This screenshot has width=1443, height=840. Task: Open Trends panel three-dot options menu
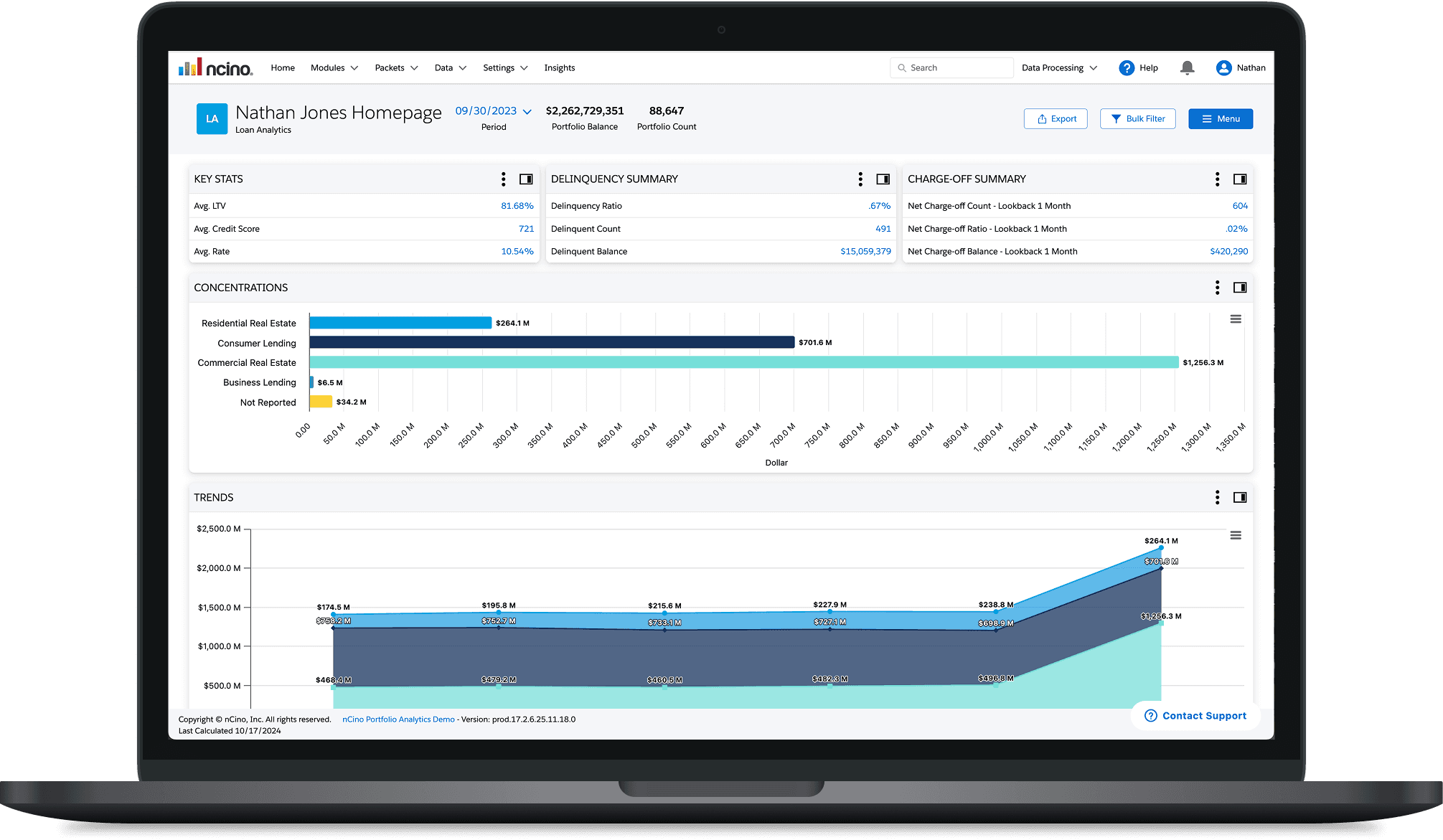[1217, 498]
